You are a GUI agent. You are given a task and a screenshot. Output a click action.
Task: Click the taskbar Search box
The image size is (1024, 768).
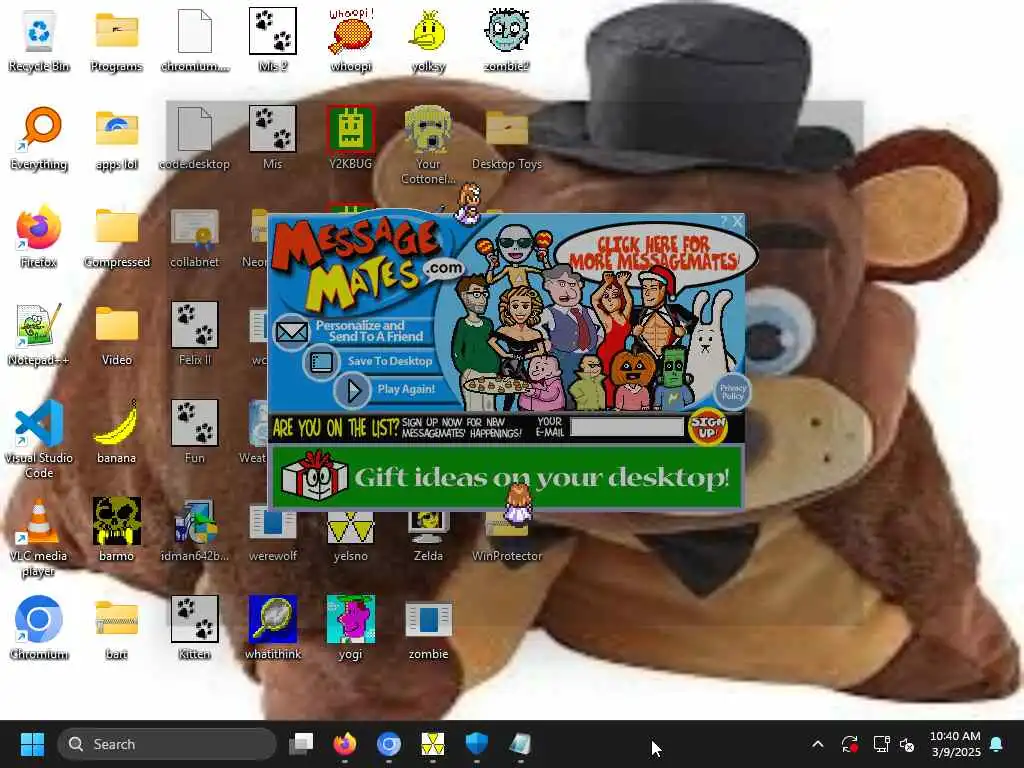pos(167,744)
